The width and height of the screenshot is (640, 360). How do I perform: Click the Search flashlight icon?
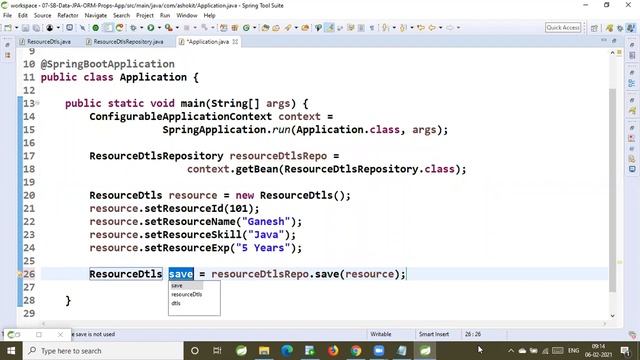point(288,28)
